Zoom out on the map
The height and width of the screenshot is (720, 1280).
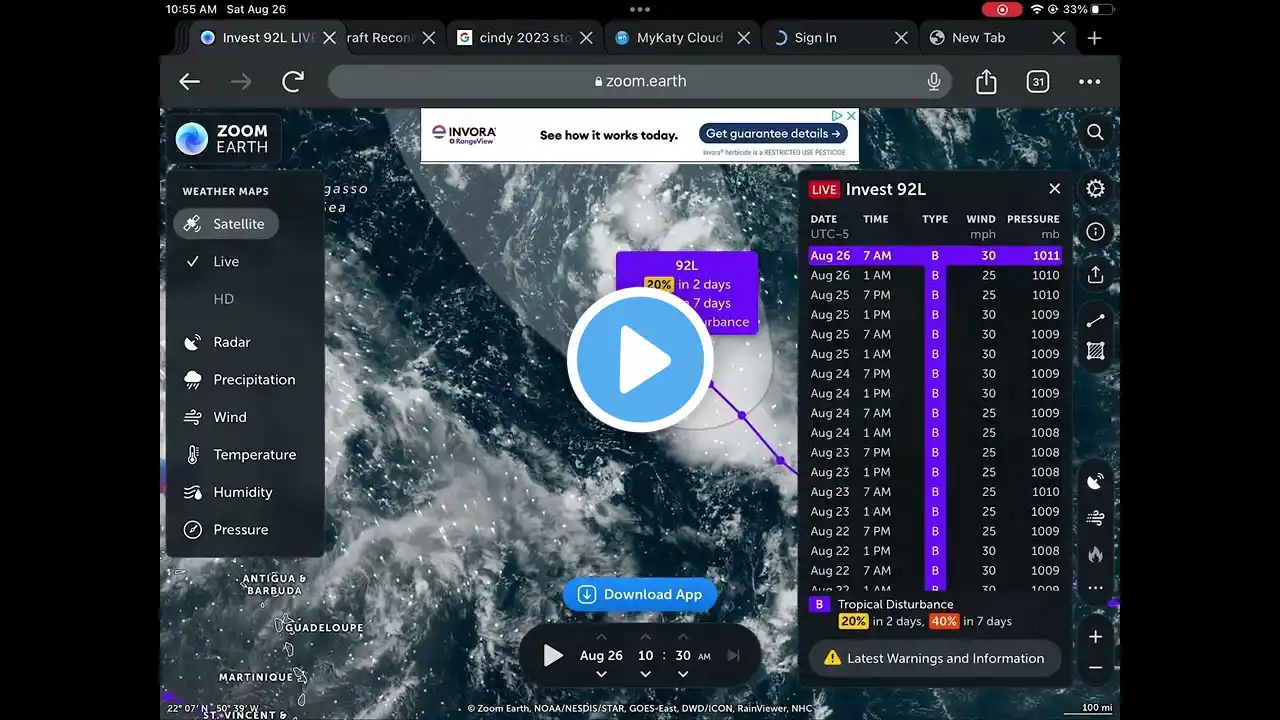pos(1095,668)
